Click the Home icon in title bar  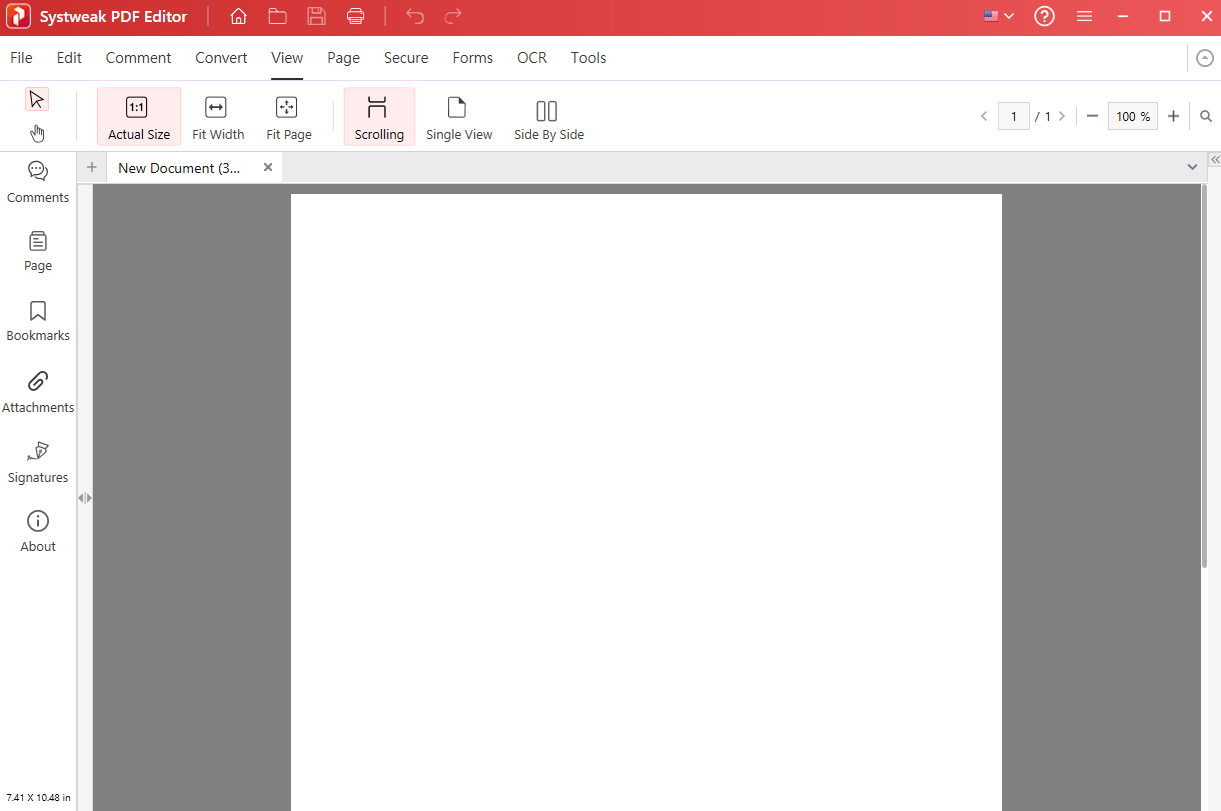(x=238, y=17)
